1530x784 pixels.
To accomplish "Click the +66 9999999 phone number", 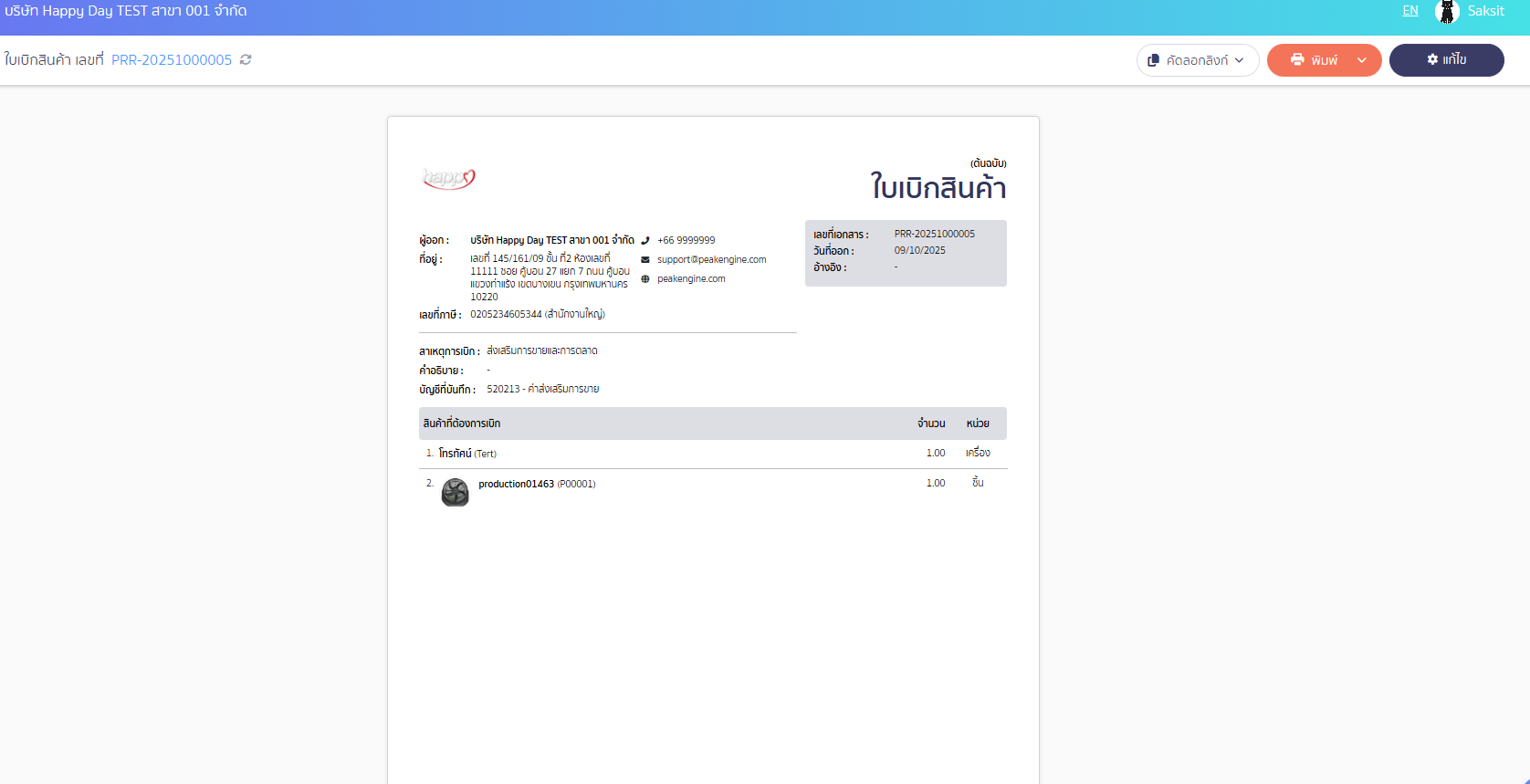I will click(x=686, y=241).
